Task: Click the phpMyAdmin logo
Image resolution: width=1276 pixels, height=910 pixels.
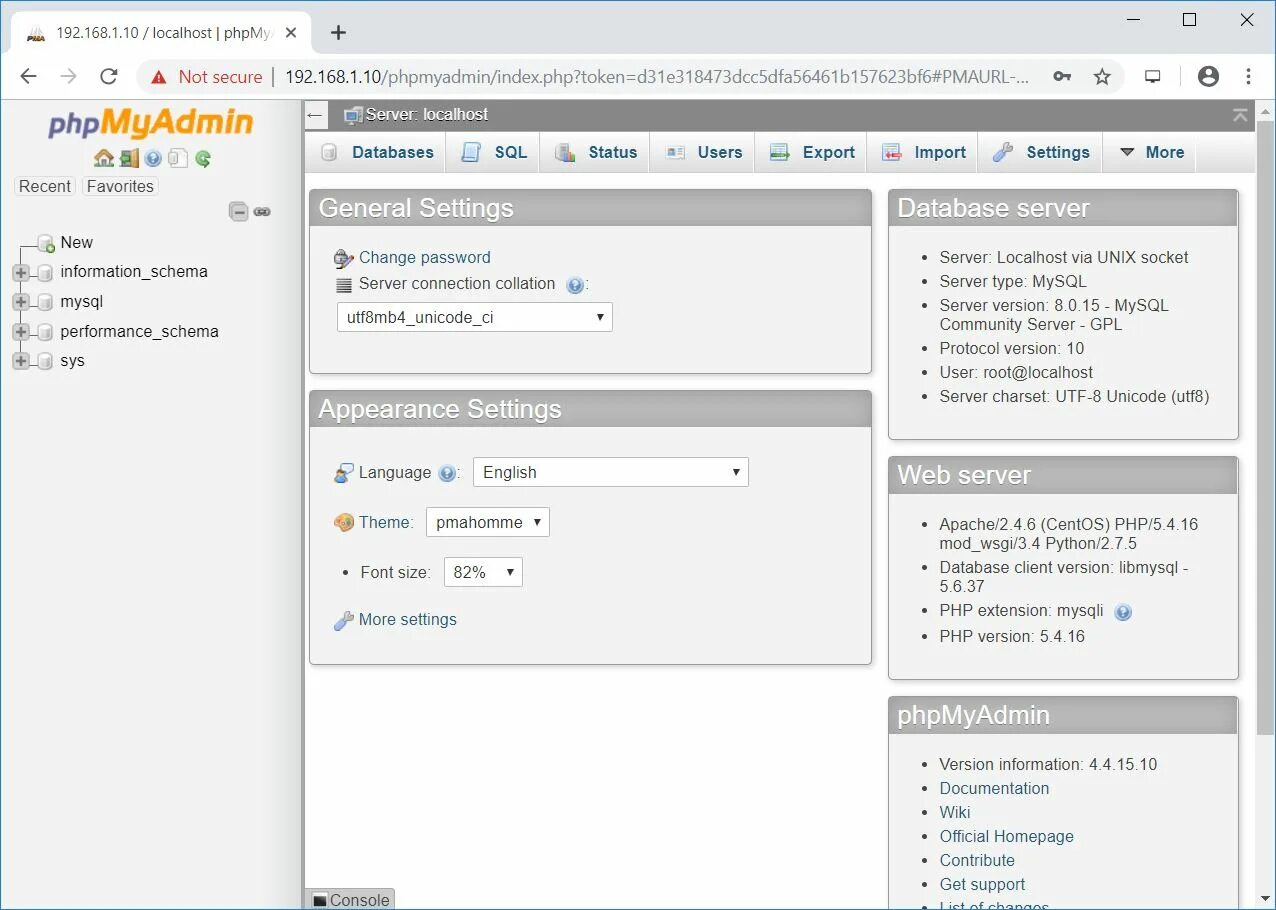Action: click(151, 123)
